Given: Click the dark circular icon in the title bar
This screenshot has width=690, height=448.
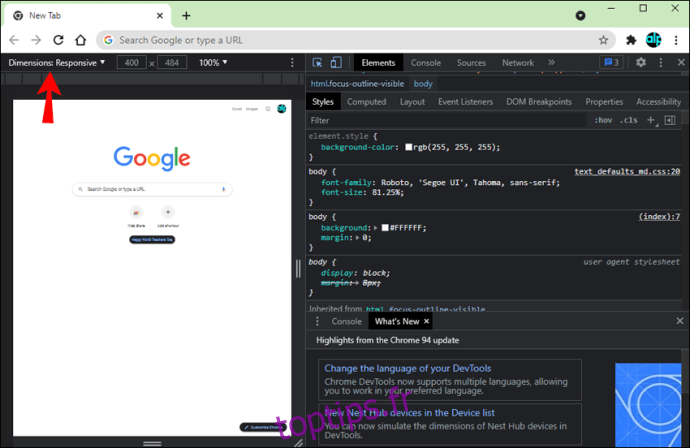Looking at the screenshot, I should 580,15.
